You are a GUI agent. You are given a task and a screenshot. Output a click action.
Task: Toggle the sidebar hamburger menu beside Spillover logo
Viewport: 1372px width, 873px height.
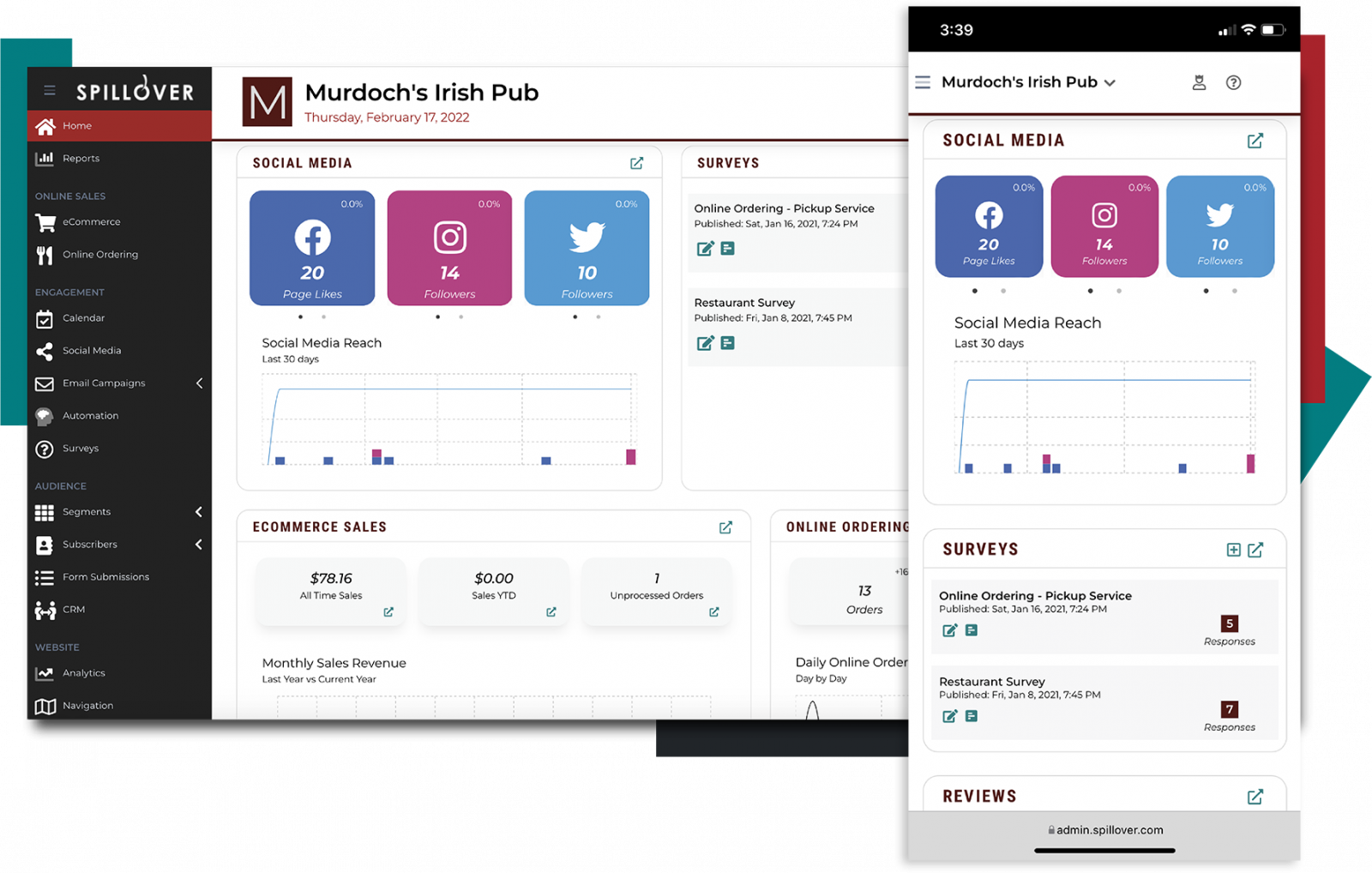[50, 90]
